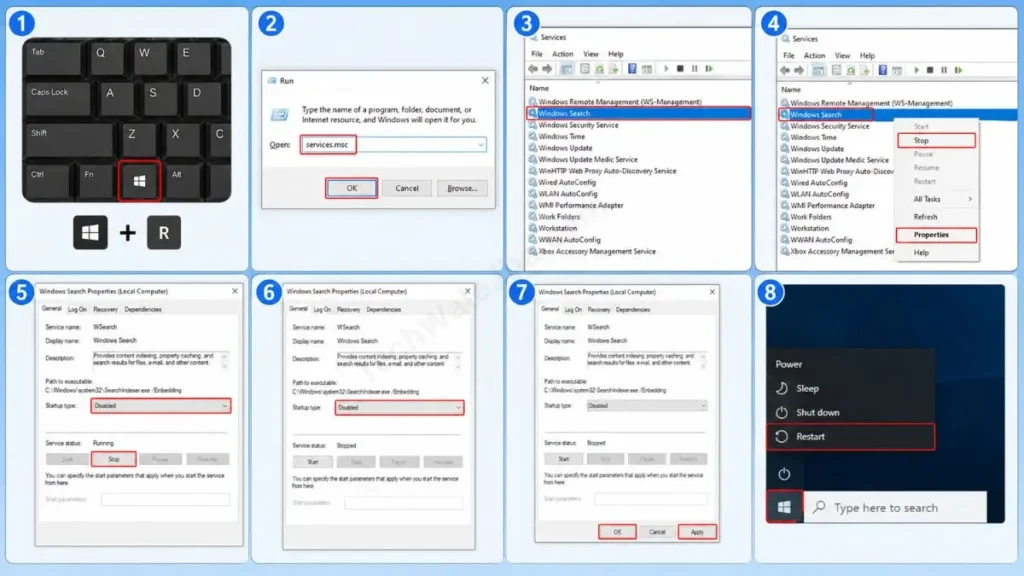Click Start Service play icon in step 4 toolbar

click(x=916, y=70)
